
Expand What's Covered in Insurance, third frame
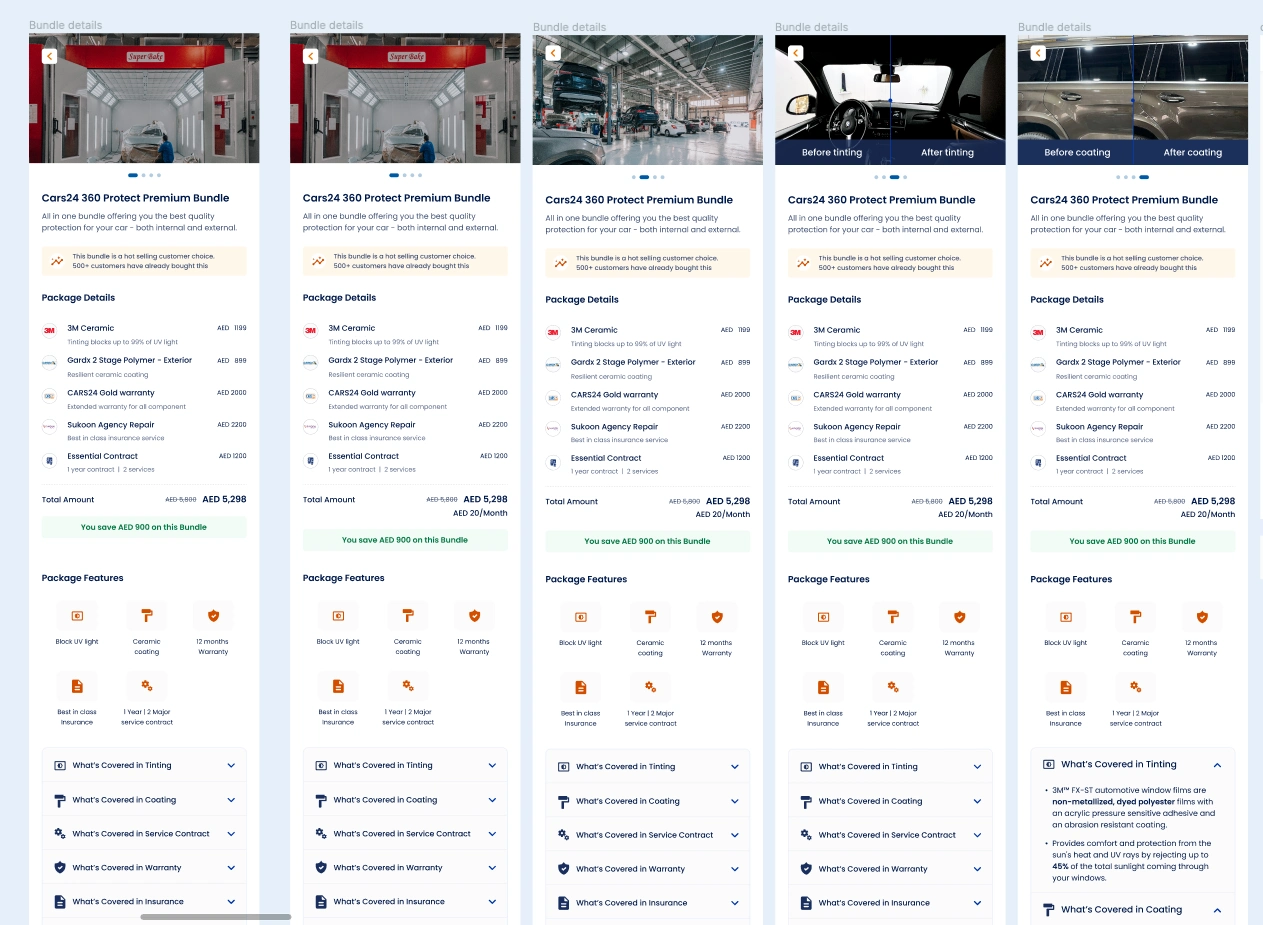pos(647,903)
